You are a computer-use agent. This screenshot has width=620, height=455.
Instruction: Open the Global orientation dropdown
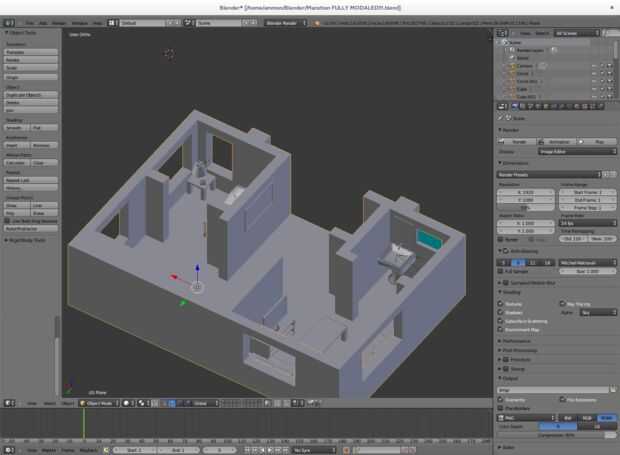tap(205, 403)
